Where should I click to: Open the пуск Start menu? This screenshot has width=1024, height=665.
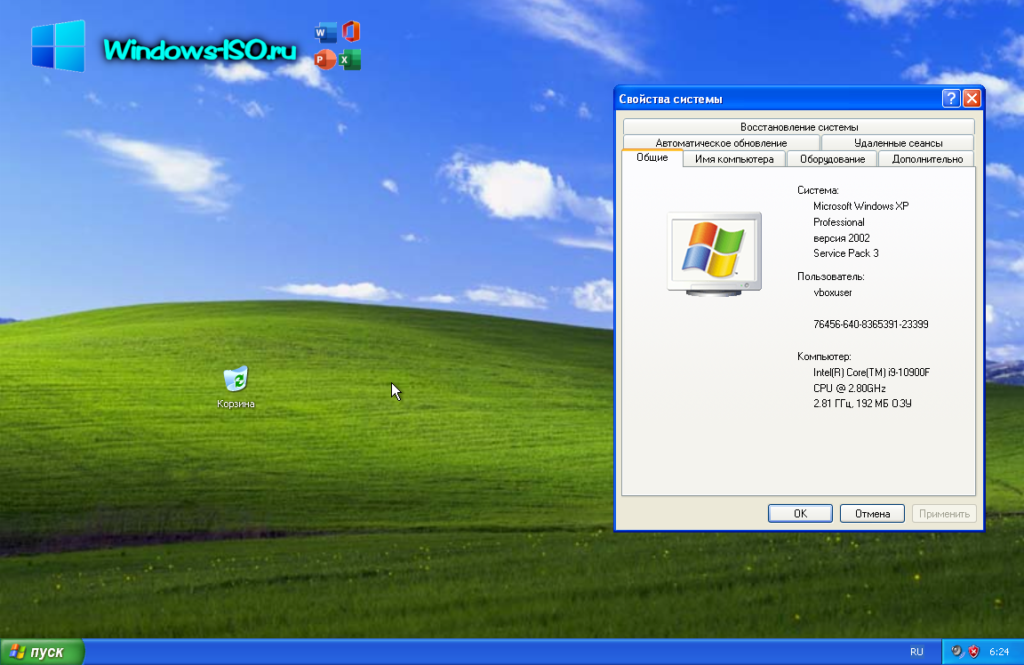coord(42,651)
